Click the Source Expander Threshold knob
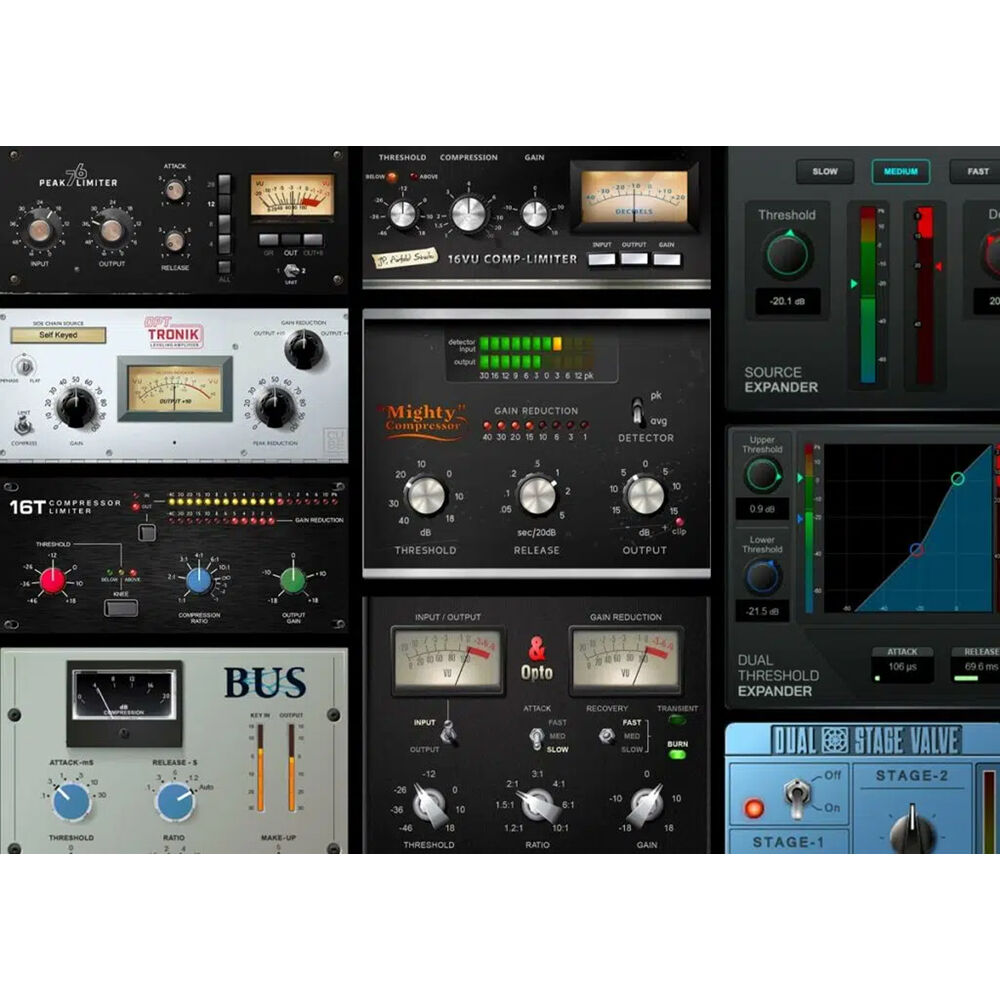 click(788, 255)
